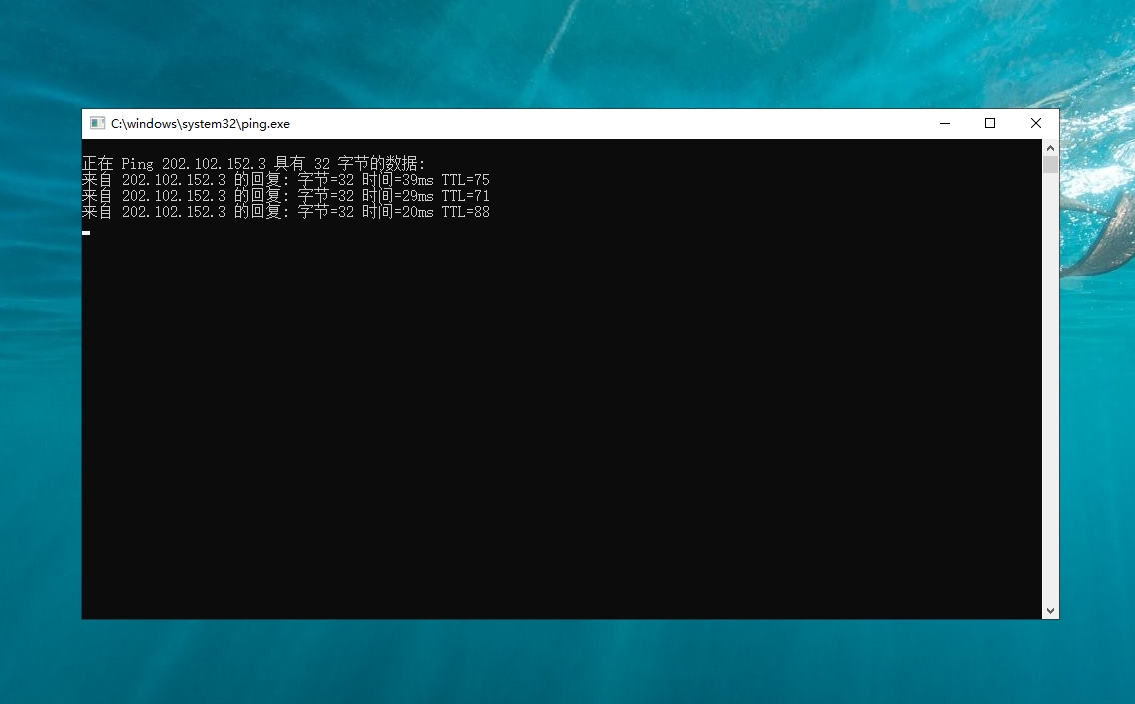This screenshot has width=1135, height=704.
Task: Maximize the ping.exe console window
Action: click(x=990, y=124)
